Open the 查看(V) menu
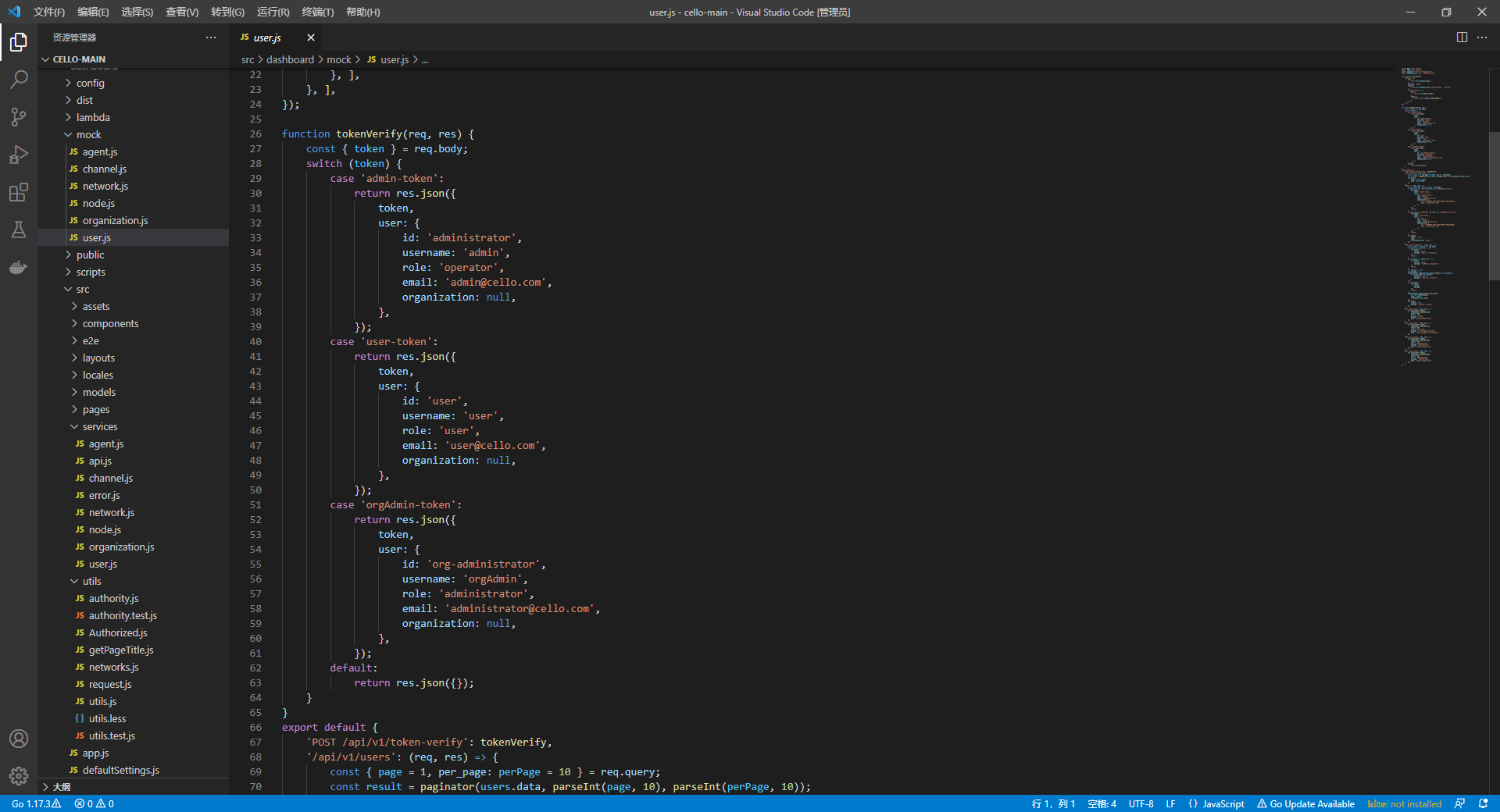 182,12
